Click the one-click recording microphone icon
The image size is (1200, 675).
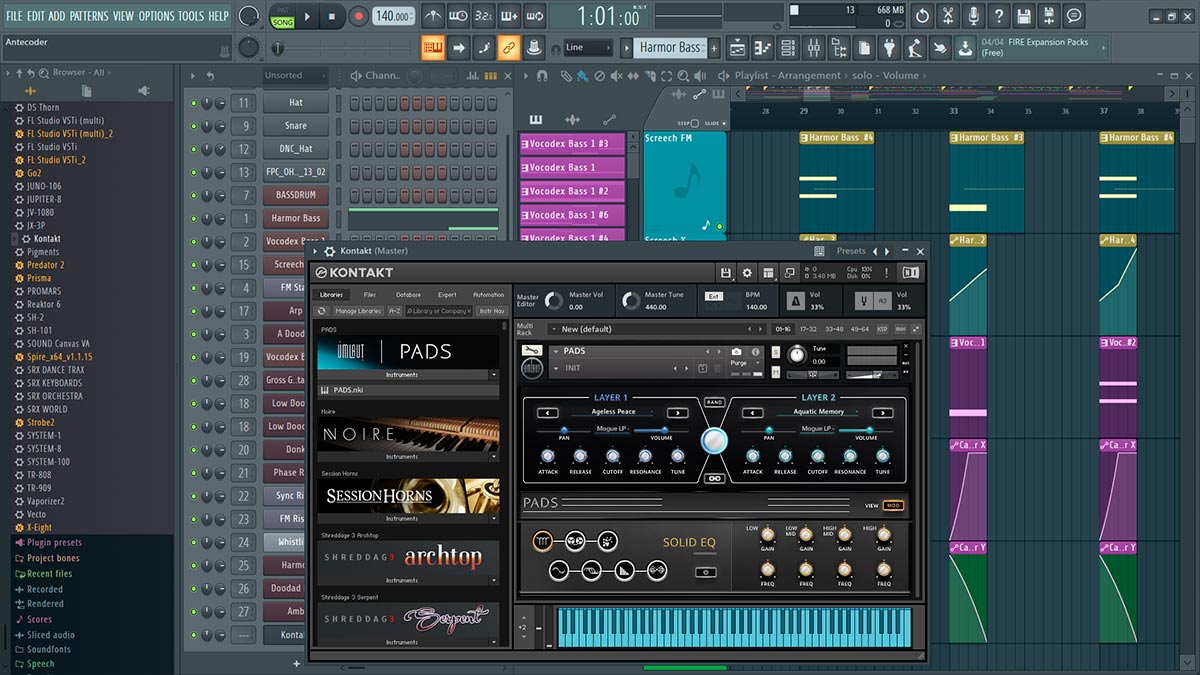coord(973,16)
